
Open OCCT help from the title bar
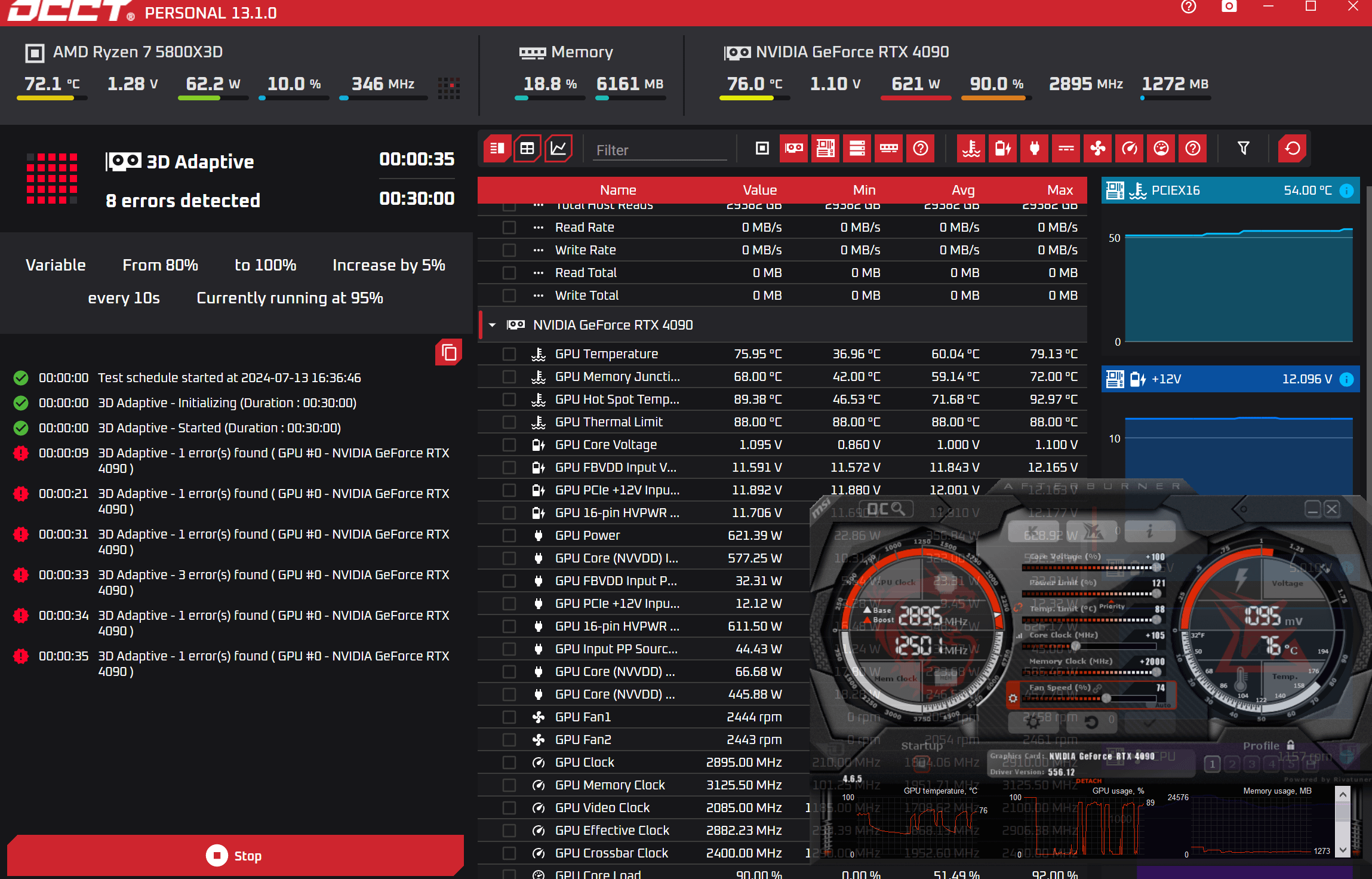coord(1189,7)
